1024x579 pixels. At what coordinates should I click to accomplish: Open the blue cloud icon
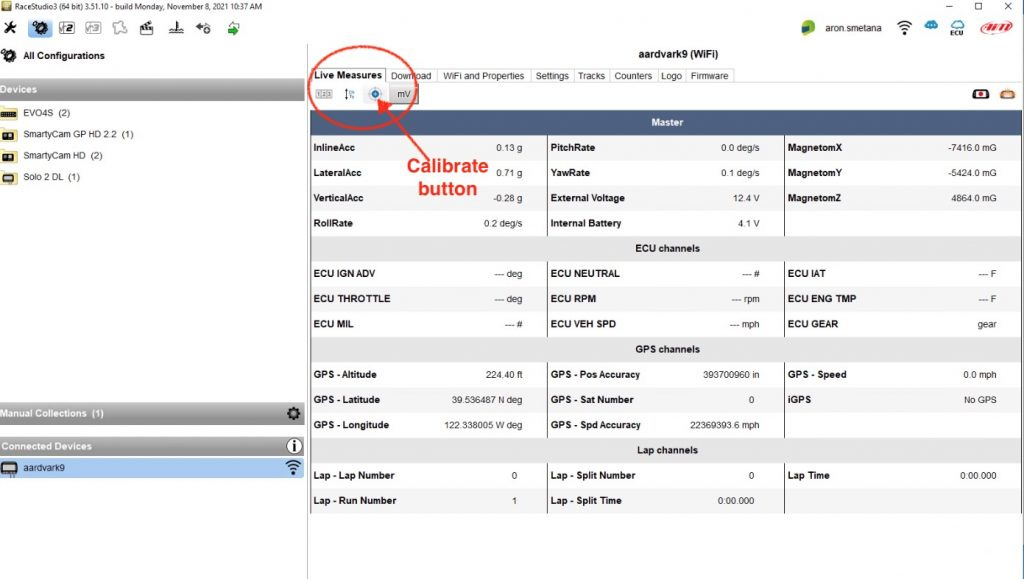point(931,25)
